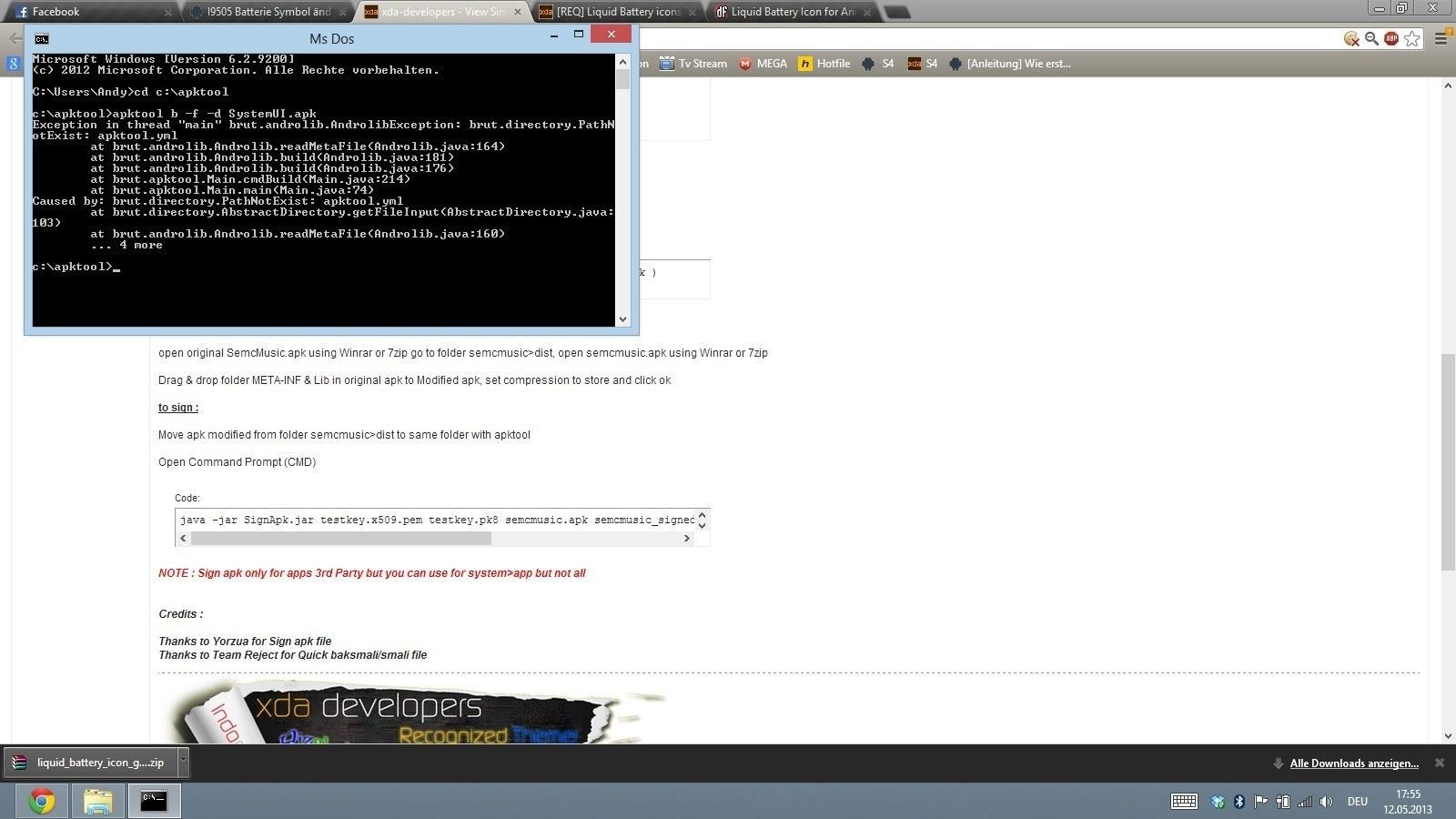1456x819 pixels.
Task: Open the Tv Stream bookmark
Action: (x=693, y=64)
